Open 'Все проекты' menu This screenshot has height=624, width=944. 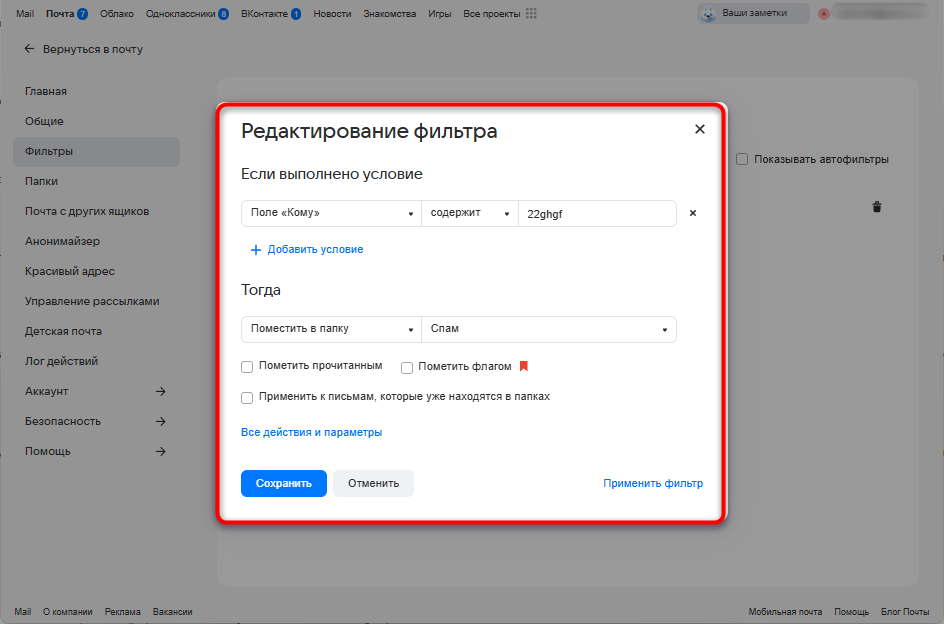pos(492,13)
